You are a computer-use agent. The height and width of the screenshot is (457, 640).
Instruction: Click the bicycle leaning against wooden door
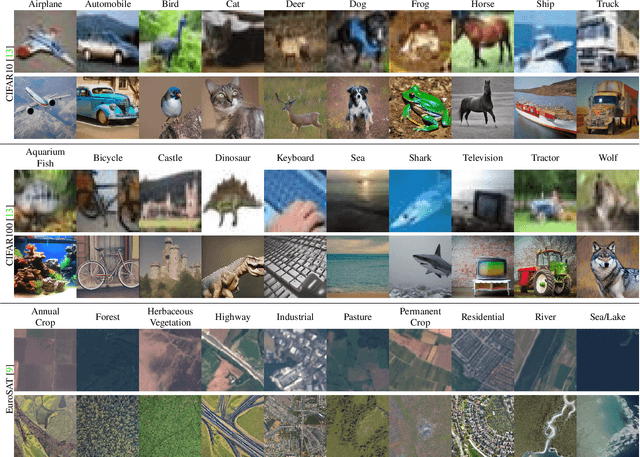[x=108, y=266]
